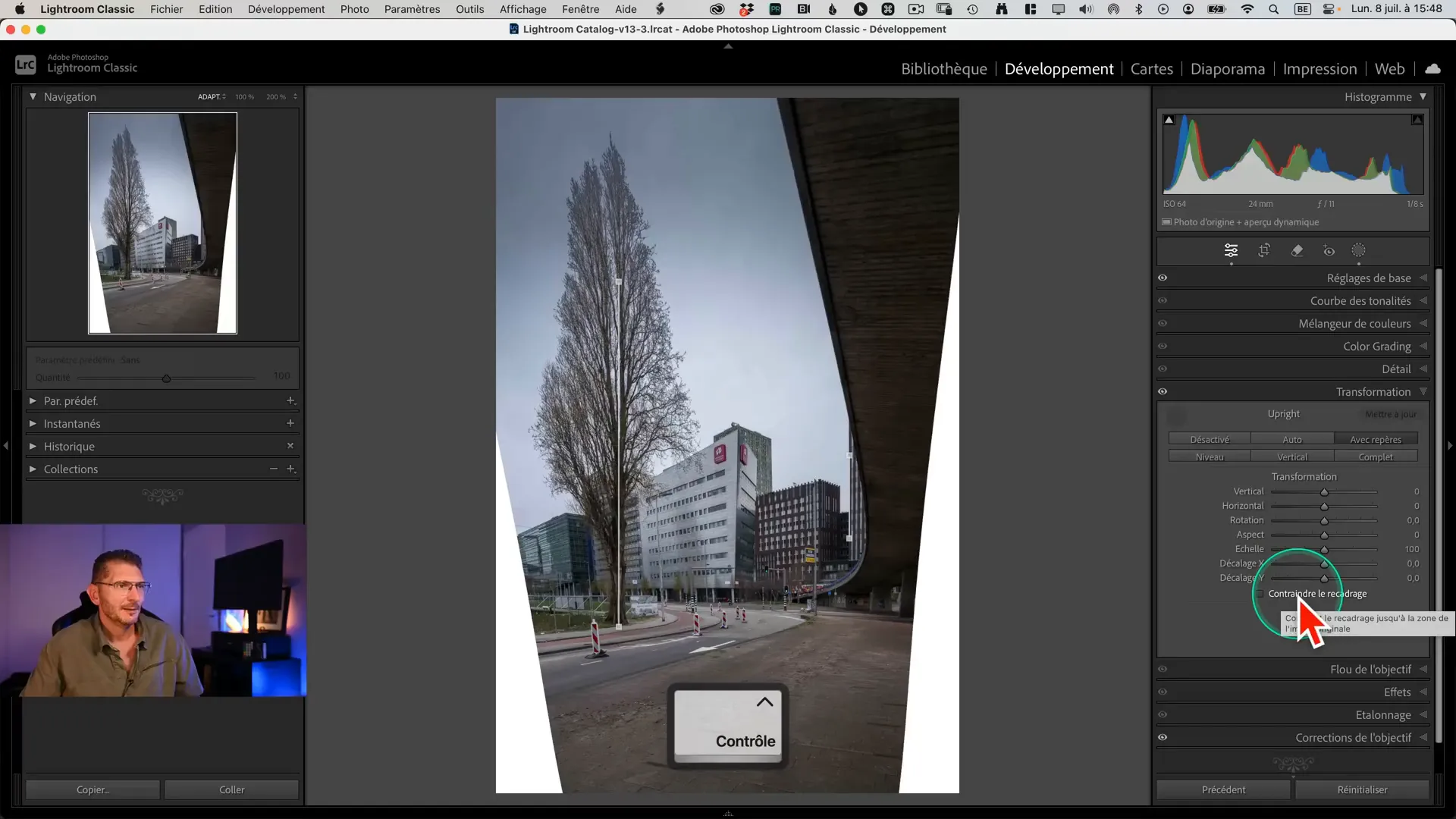Image resolution: width=1456 pixels, height=819 pixels.
Task: Click the Edit sliders tool icon
Action: click(1231, 250)
